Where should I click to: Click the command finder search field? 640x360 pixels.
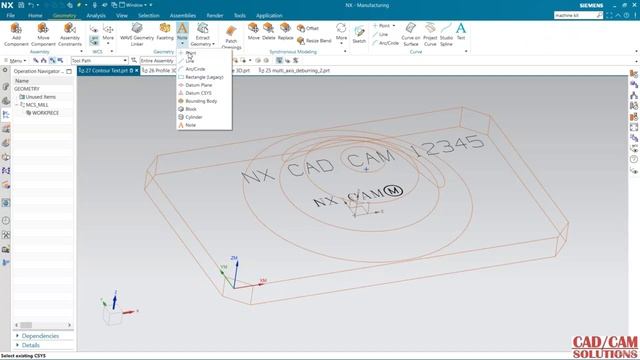click(x=575, y=15)
